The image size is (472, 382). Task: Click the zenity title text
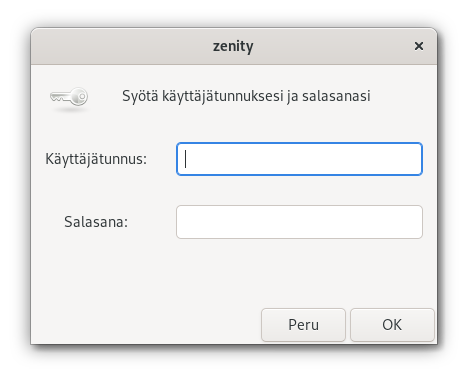[x=233, y=46]
